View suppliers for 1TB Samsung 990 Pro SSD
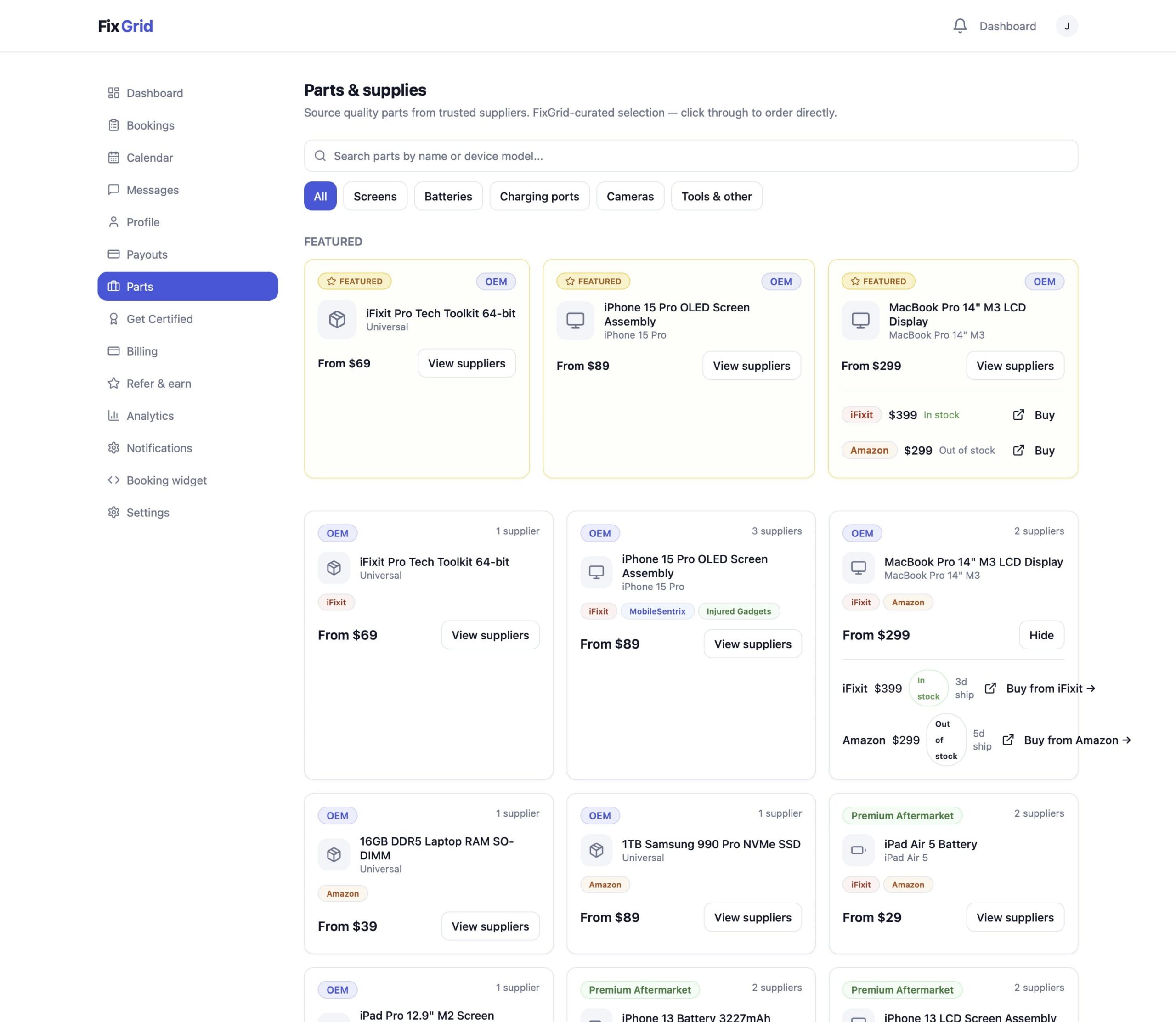The width and height of the screenshot is (1176, 1022). tap(753, 917)
